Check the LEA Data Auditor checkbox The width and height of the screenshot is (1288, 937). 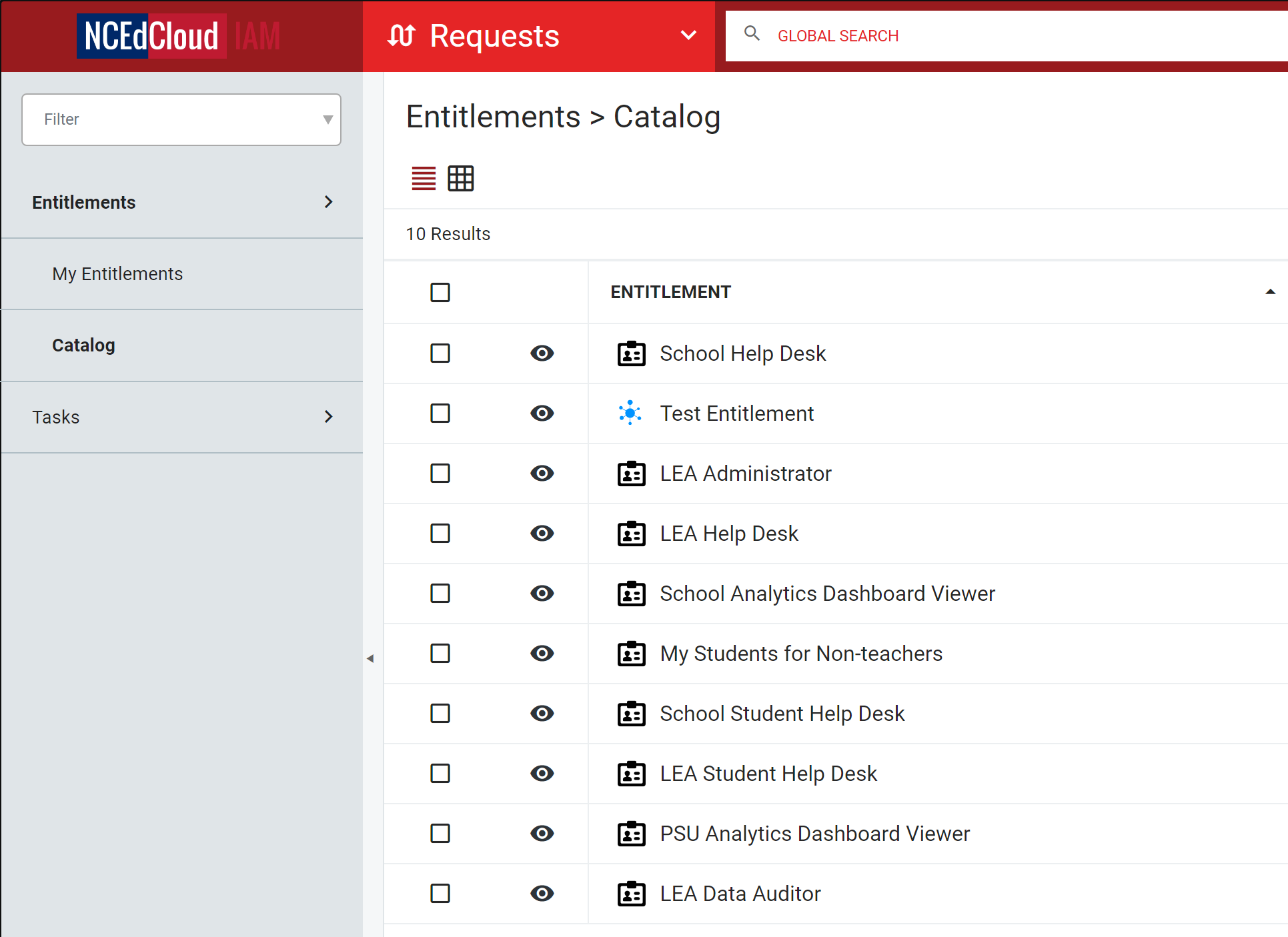pos(440,894)
